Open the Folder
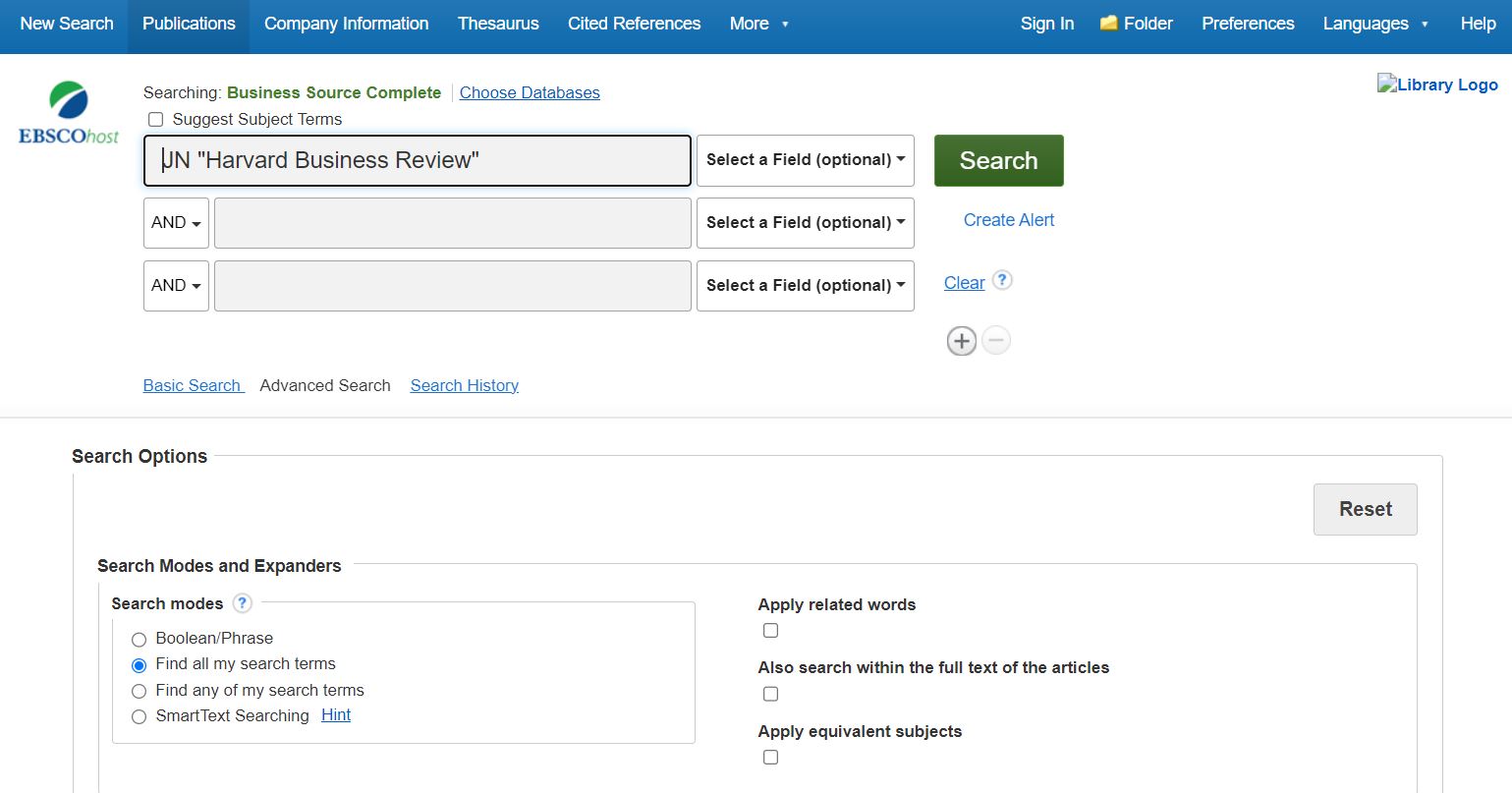1512x793 pixels. click(x=1136, y=23)
